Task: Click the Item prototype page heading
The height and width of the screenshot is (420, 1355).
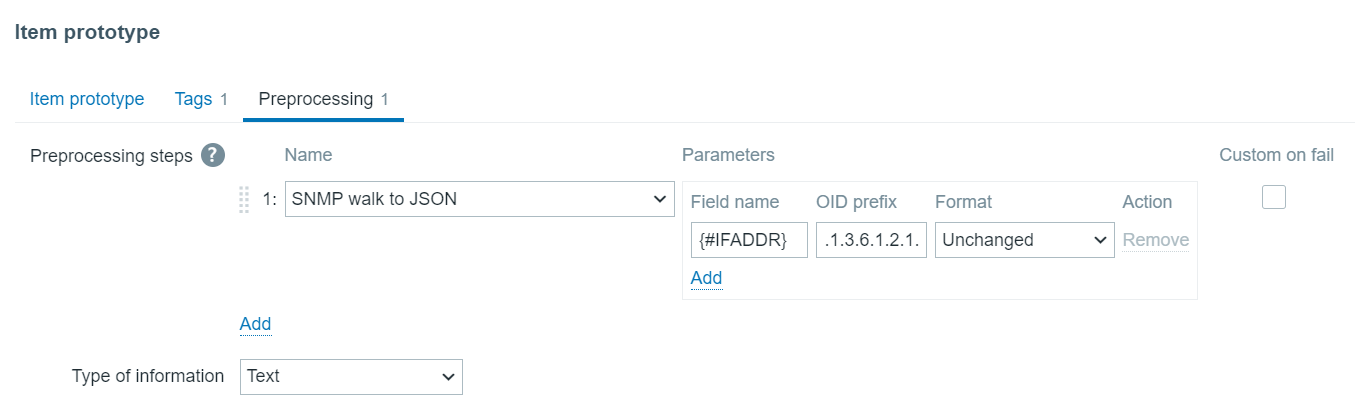Action: [x=87, y=32]
